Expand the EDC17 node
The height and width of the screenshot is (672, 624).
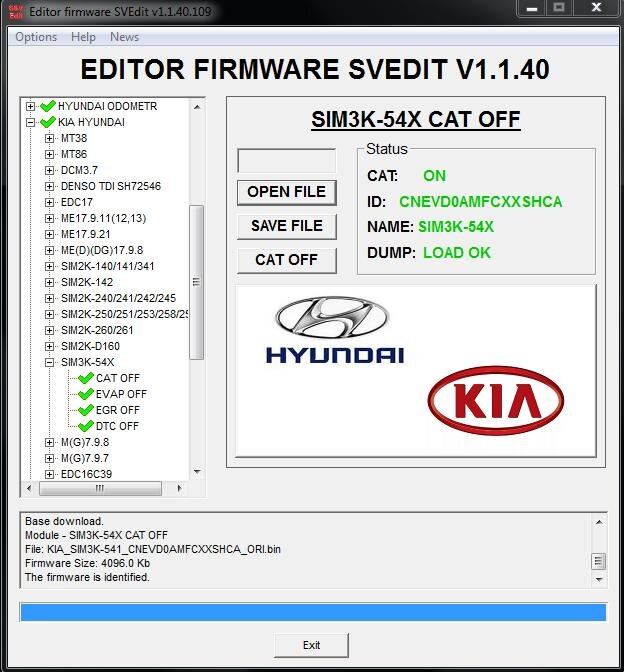[49, 202]
